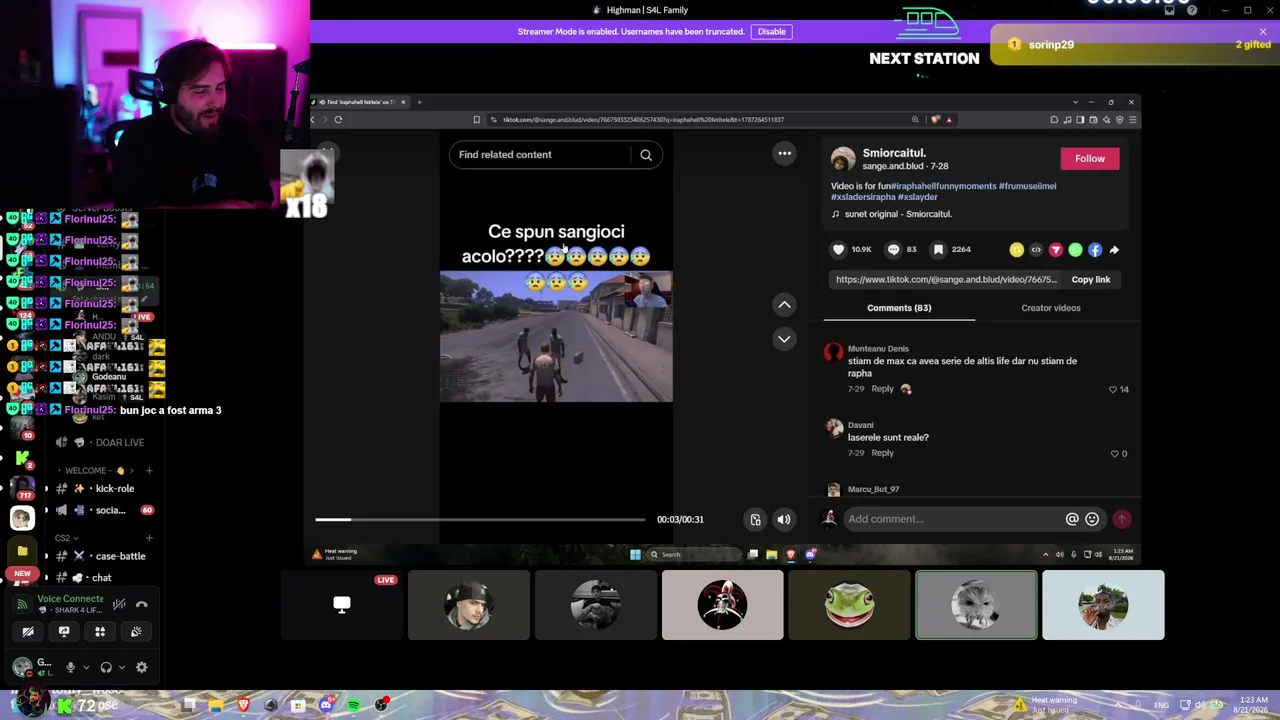Type in the Add comment field
Image resolution: width=1280 pixels, height=720 pixels.
pos(955,519)
